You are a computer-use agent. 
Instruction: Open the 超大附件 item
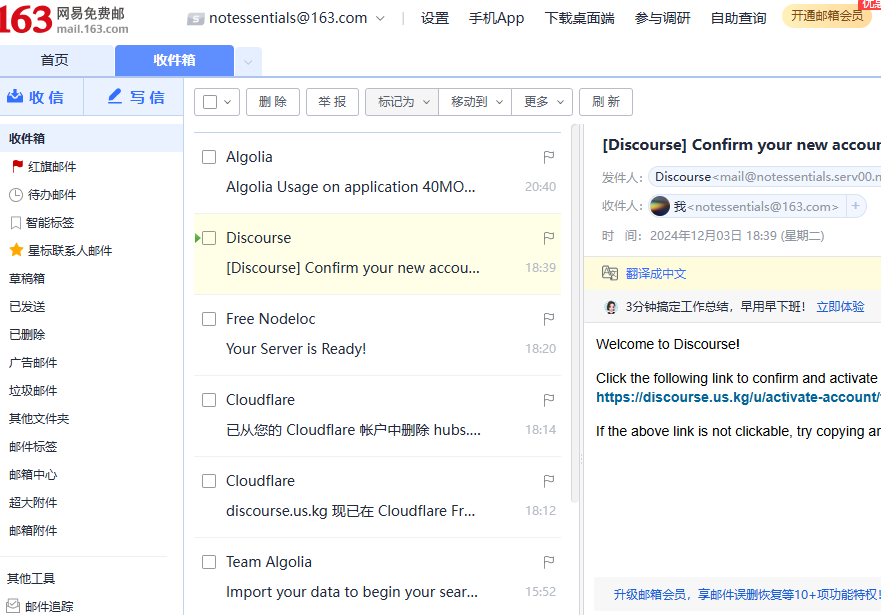tap(33, 503)
